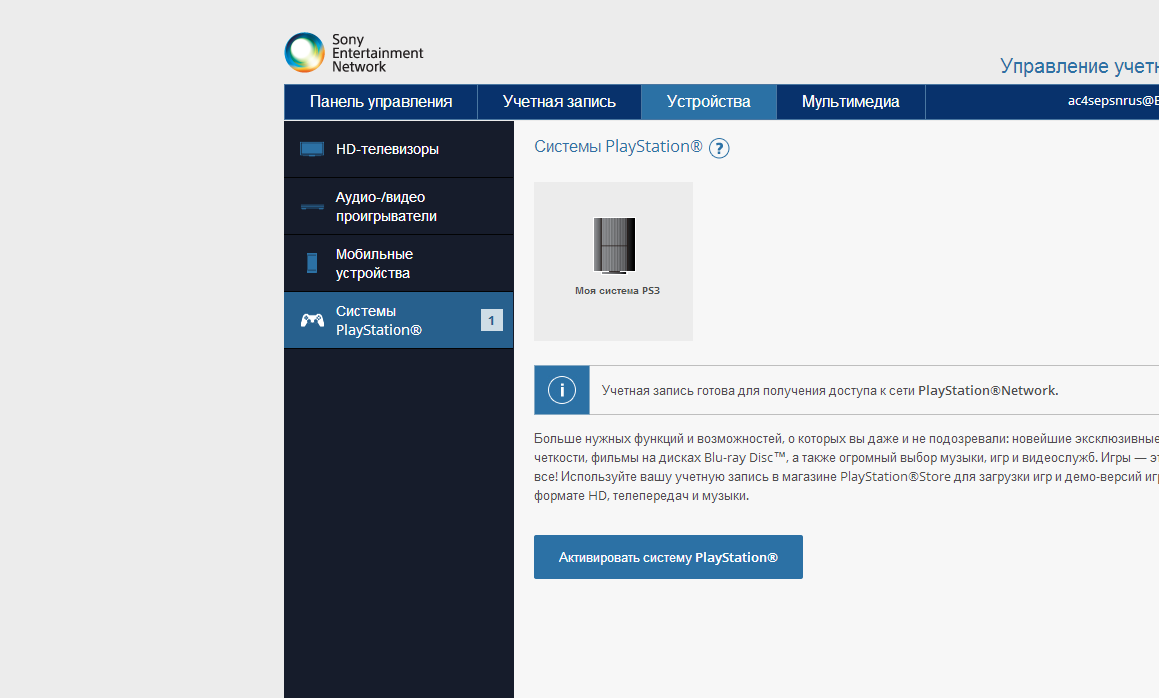1159x698 pixels.
Task: Open the Мультимедиа tab
Action: (x=850, y=101)
